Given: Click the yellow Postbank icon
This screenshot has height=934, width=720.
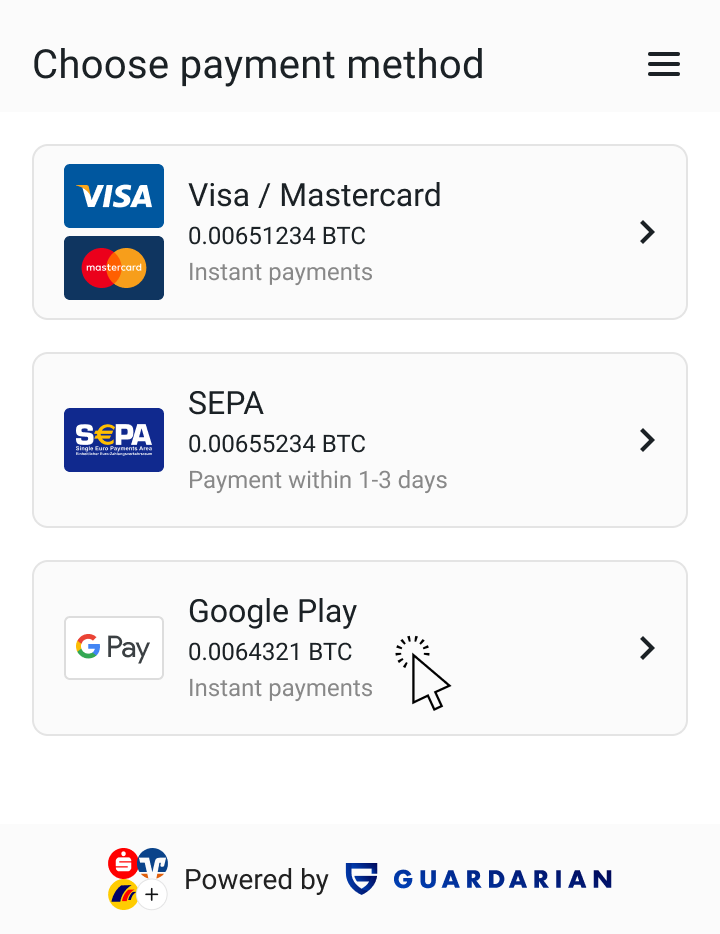Looking at the screenshot, I should (123, 894).
